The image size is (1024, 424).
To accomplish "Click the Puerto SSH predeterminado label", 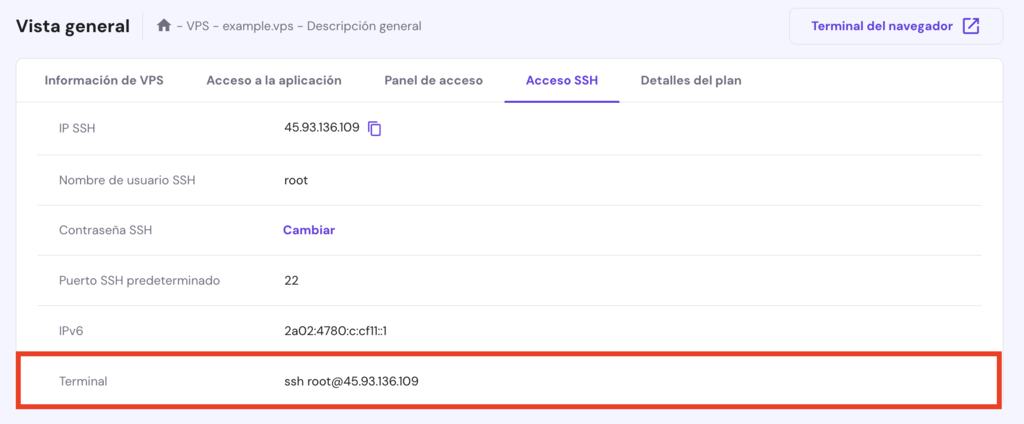I will [x=139, y=280].
